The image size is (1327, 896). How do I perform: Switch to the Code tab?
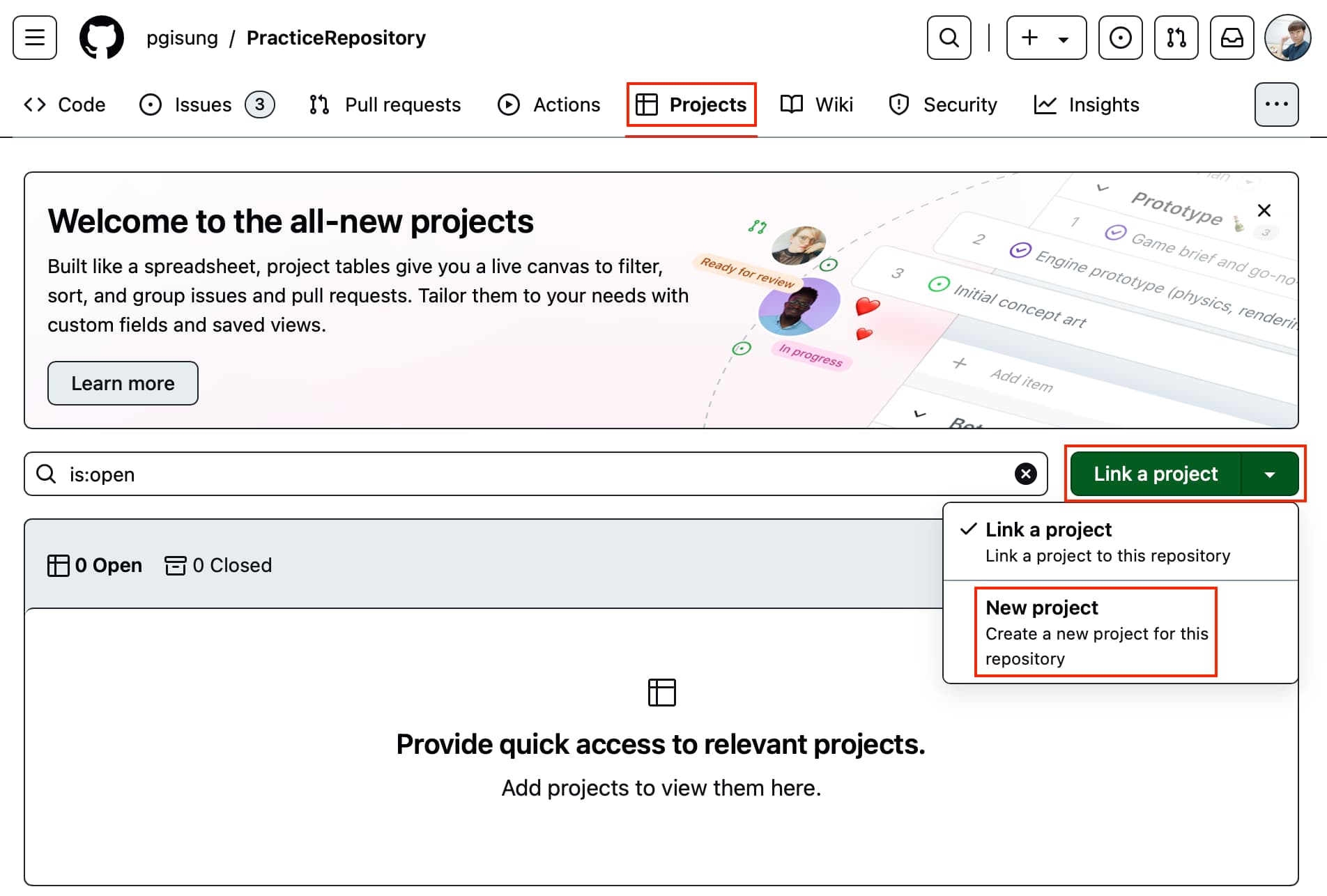65,105
